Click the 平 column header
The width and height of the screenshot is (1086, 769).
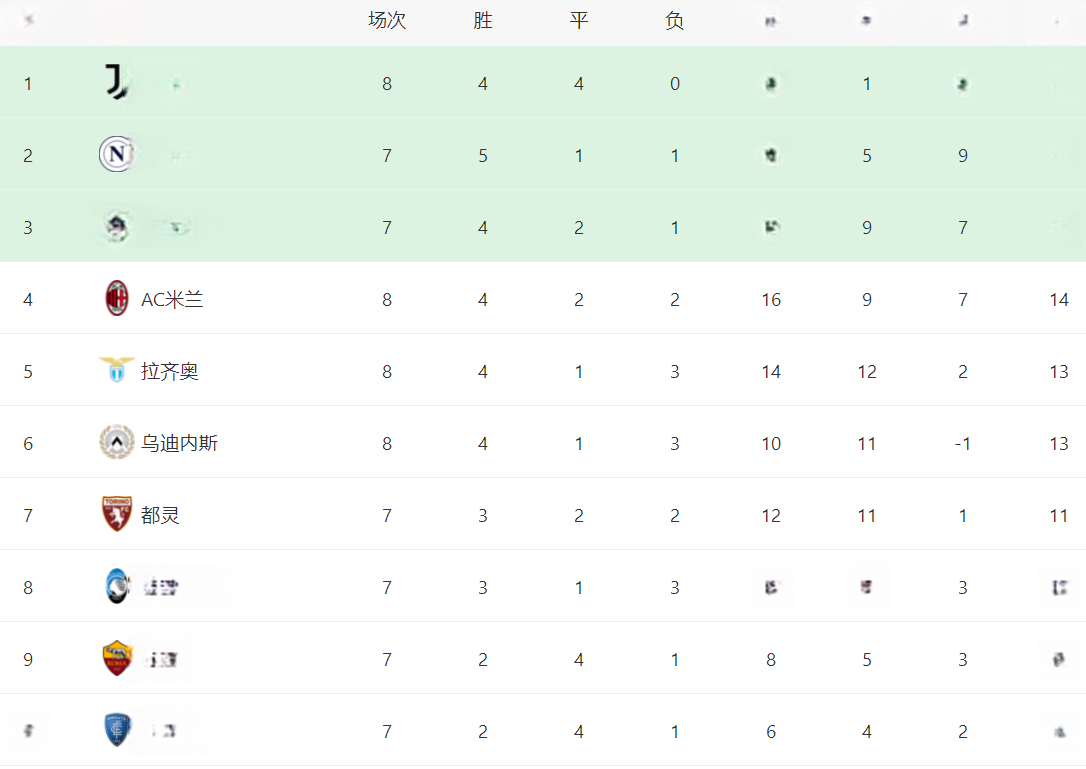coord(579,20)
